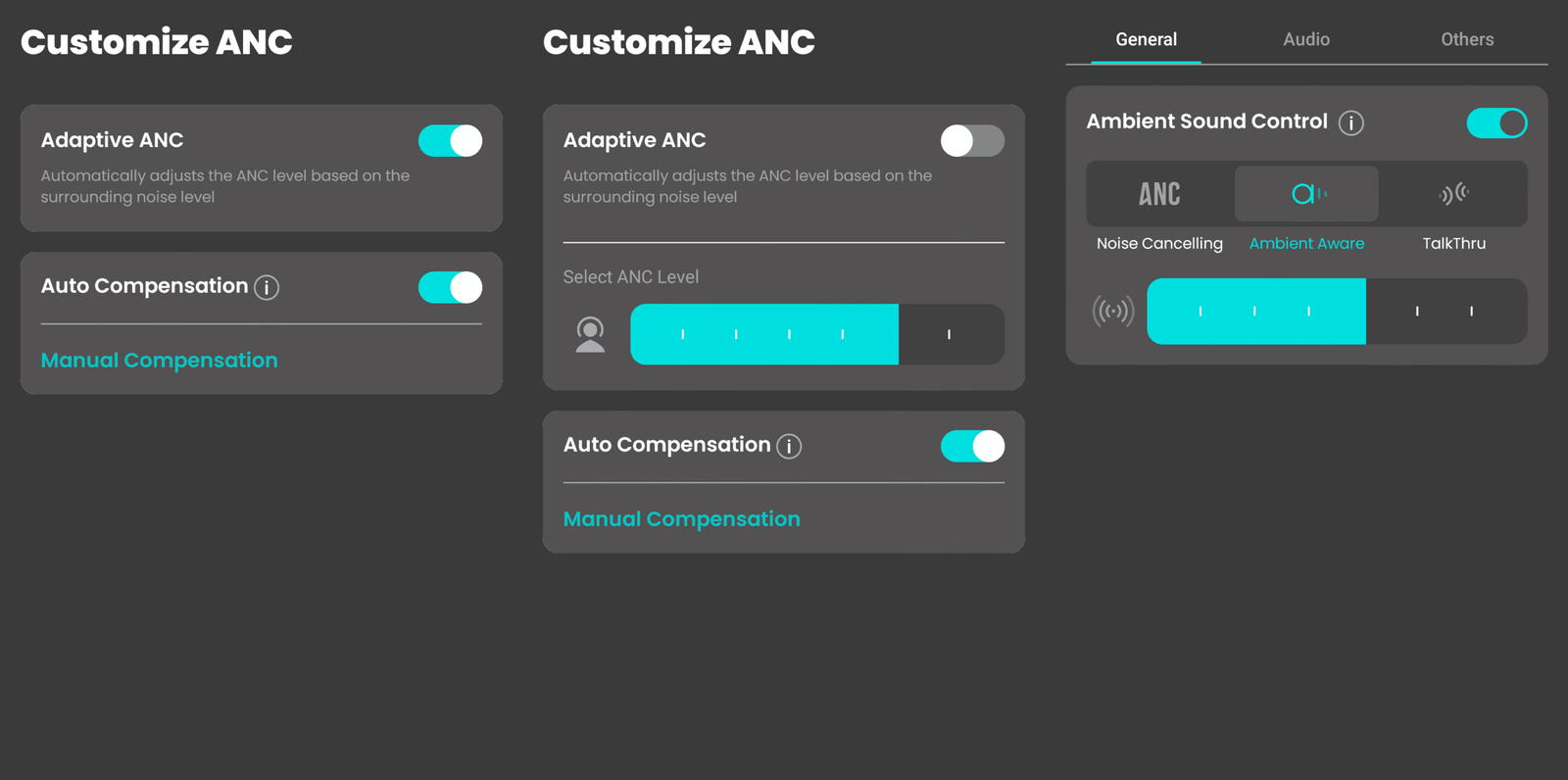This screenshot has height=780, width=1568.
Task: Open Manual Compensation in the left panel
Action: click(x=160, y=361)
